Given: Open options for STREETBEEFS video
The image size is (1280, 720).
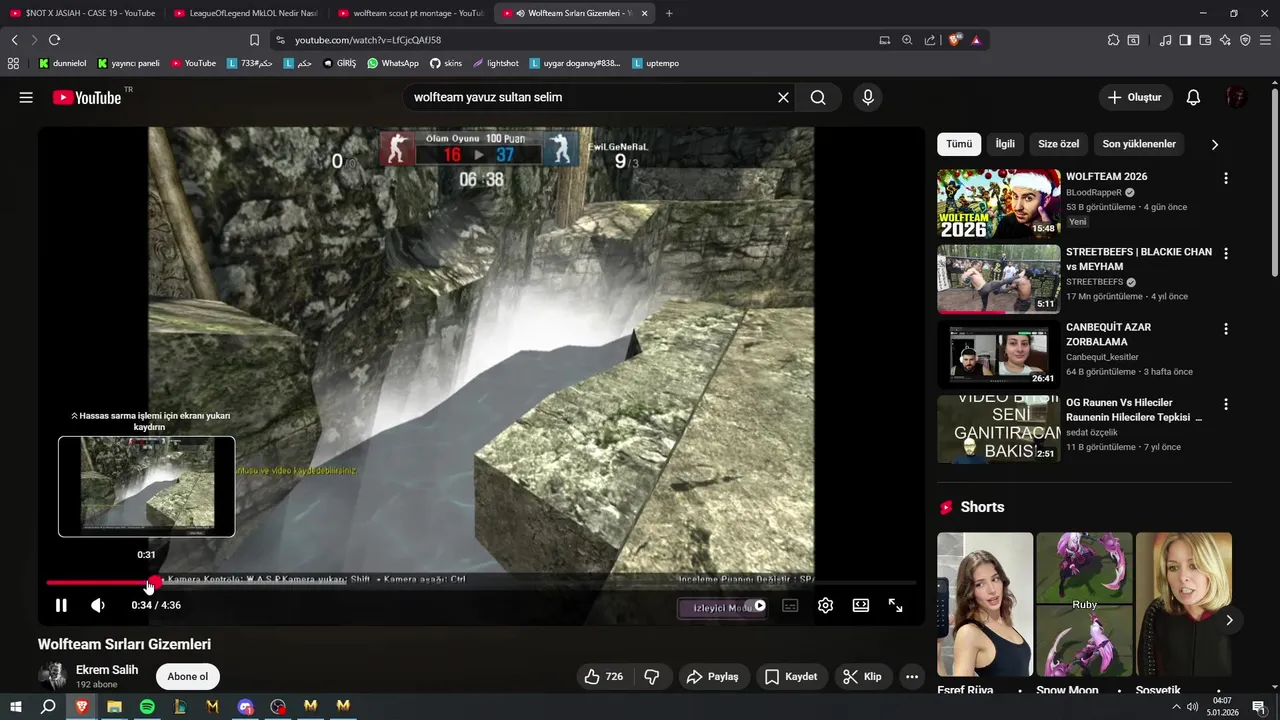Looking at the screenshot, I should [x=1226, y=254].
